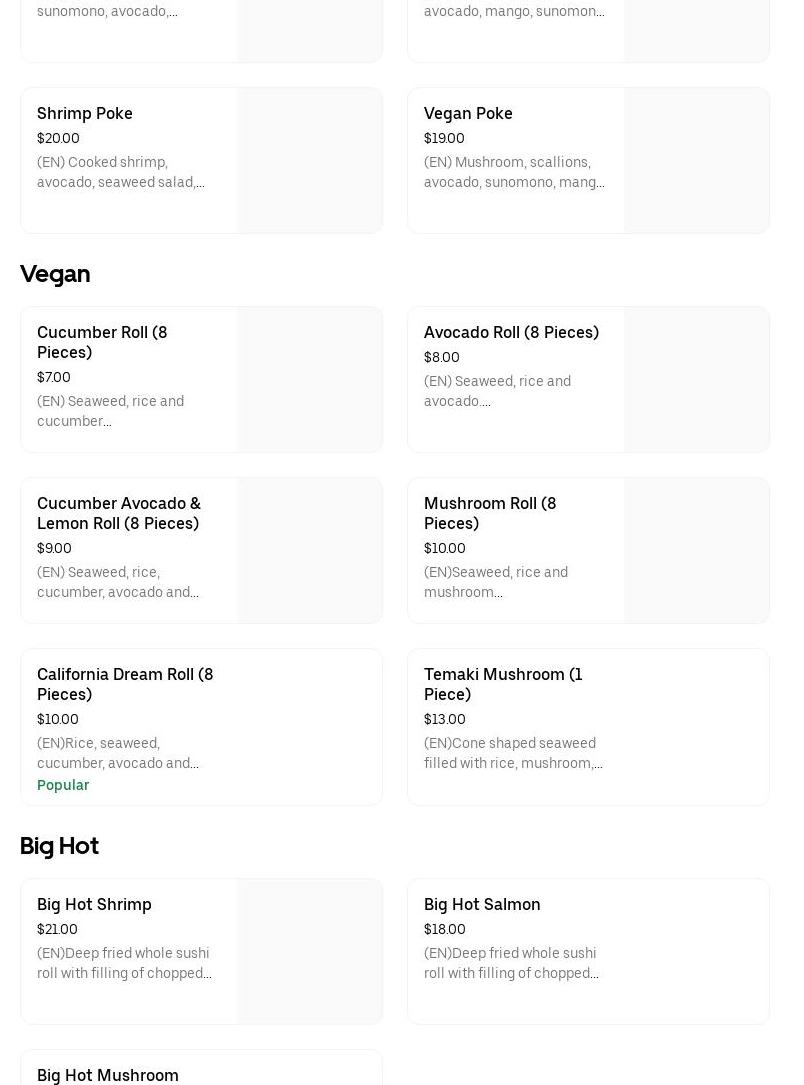Image resolution: width=804 pixels, height=1085 pixels.
Task: Open Temaki Mushroom (1 Piece) item
Action: 503,684
